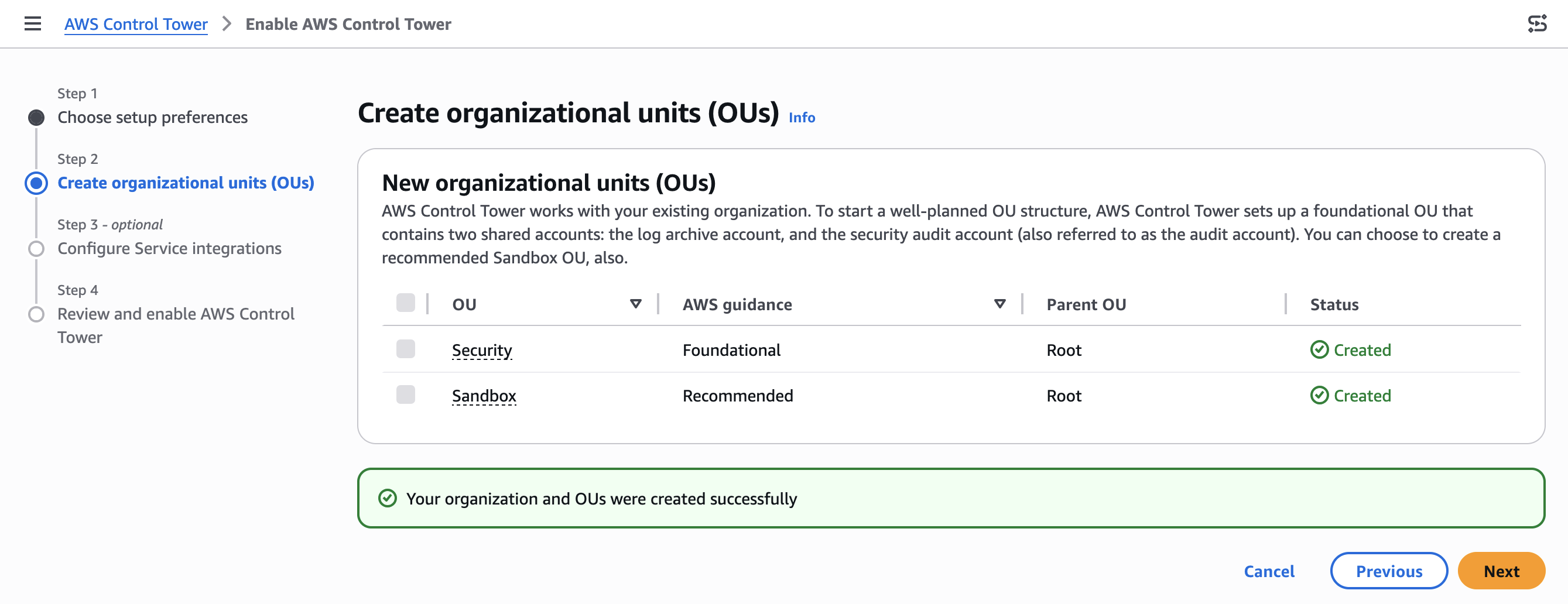Viewport: 1568px width, 604px height.
Task: Click the Step 3 empty circle indicator
Action: click(36, 249)
